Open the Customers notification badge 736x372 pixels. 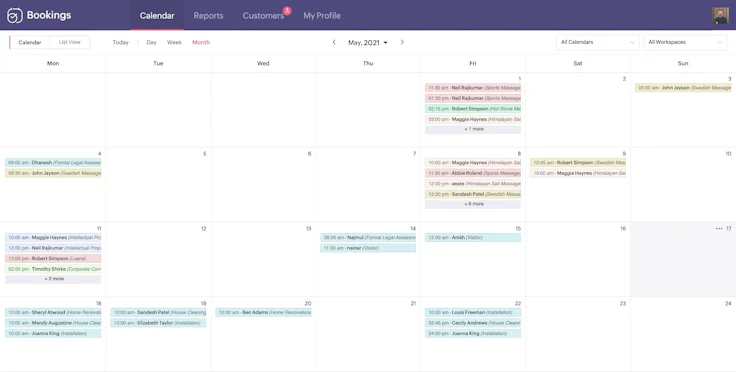[x=287, y=11]
